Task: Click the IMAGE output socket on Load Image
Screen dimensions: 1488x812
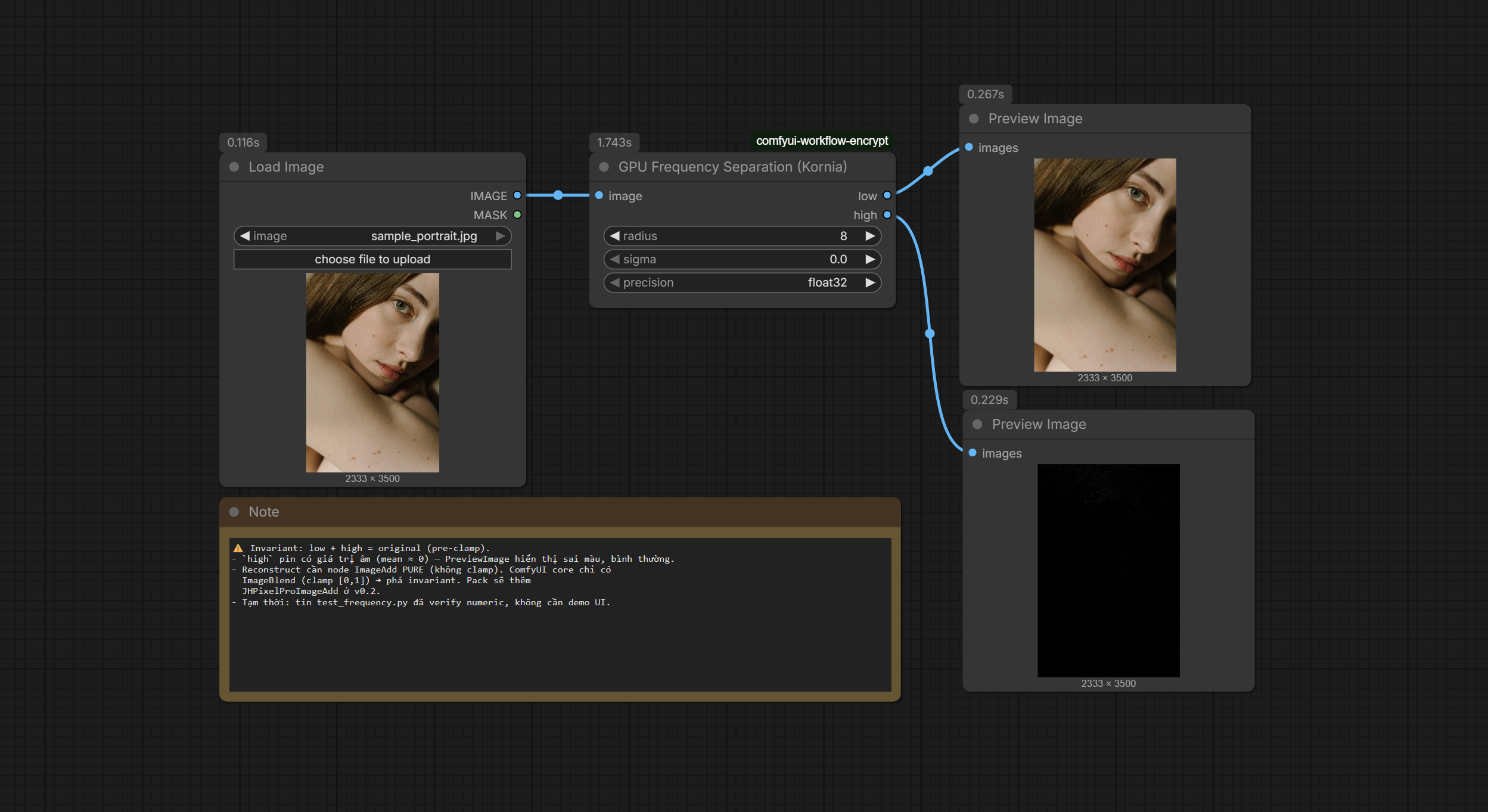Action: pos(517,195)
